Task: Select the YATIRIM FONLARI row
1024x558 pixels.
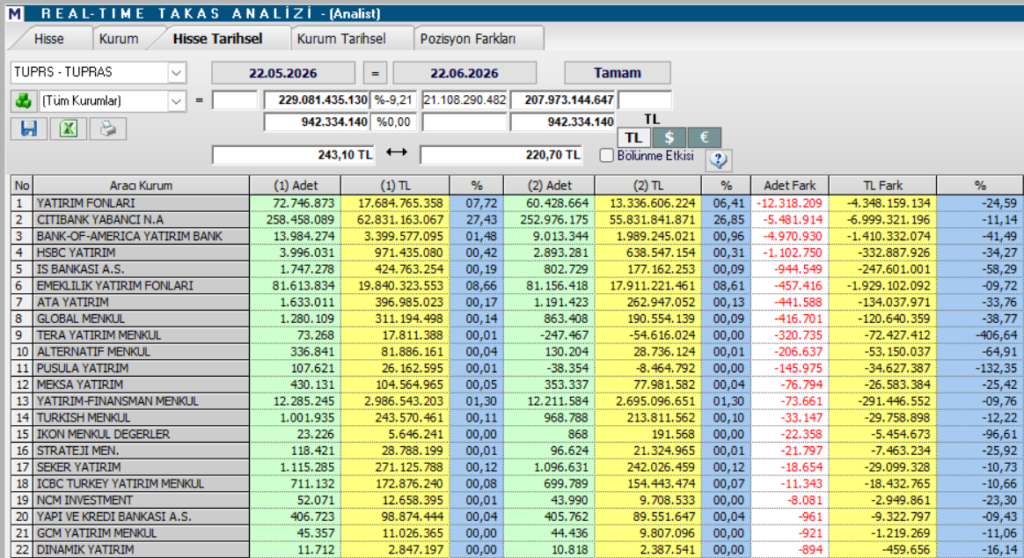Action: pyautogui.click(x=516, y=203)
